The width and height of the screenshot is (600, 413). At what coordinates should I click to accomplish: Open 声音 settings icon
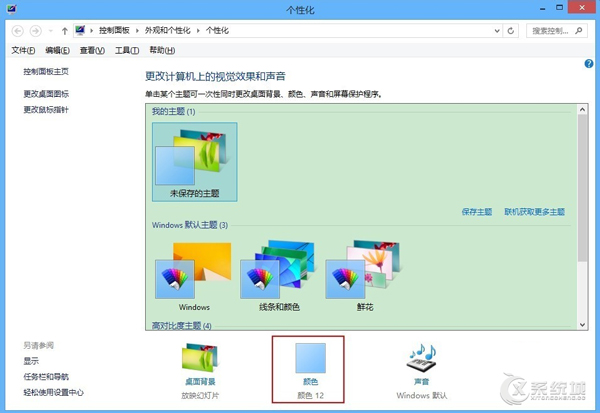click(421, 358)
